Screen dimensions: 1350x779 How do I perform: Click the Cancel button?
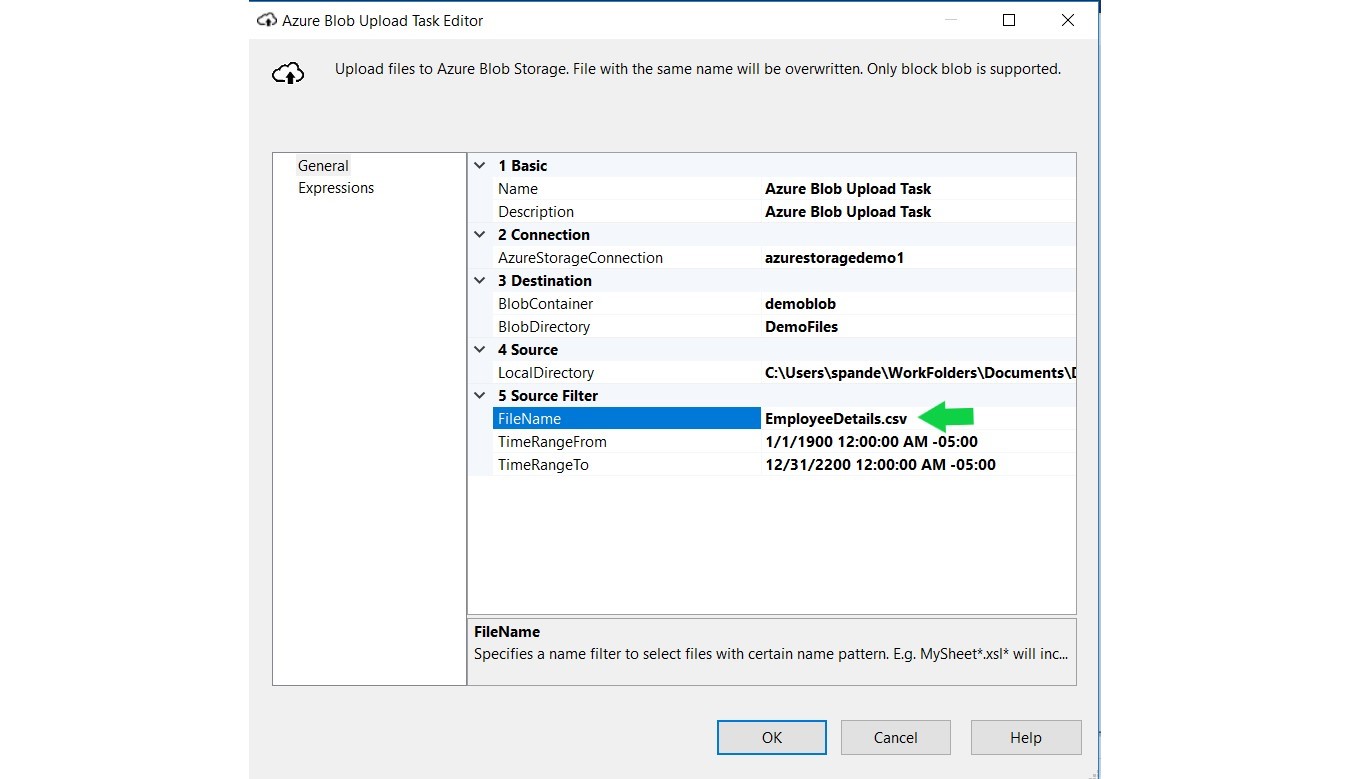(895, 738)
